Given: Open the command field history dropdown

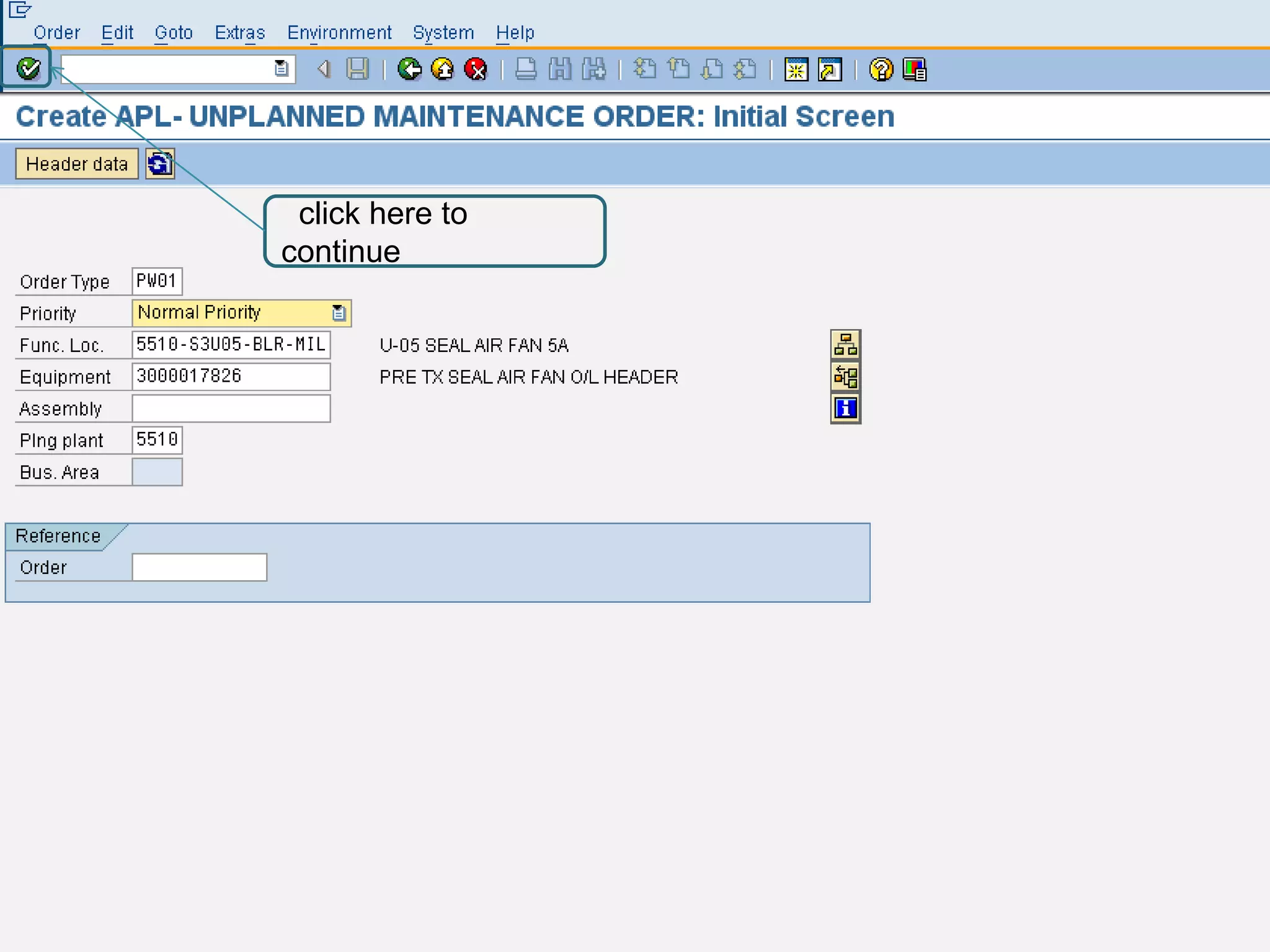Looking at the screenshot, I should click(282, 68).
